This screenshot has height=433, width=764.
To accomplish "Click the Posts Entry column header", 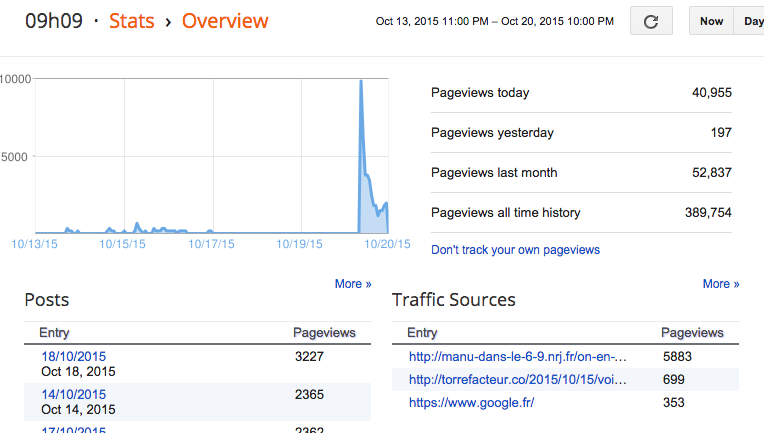I will point(54,333).
